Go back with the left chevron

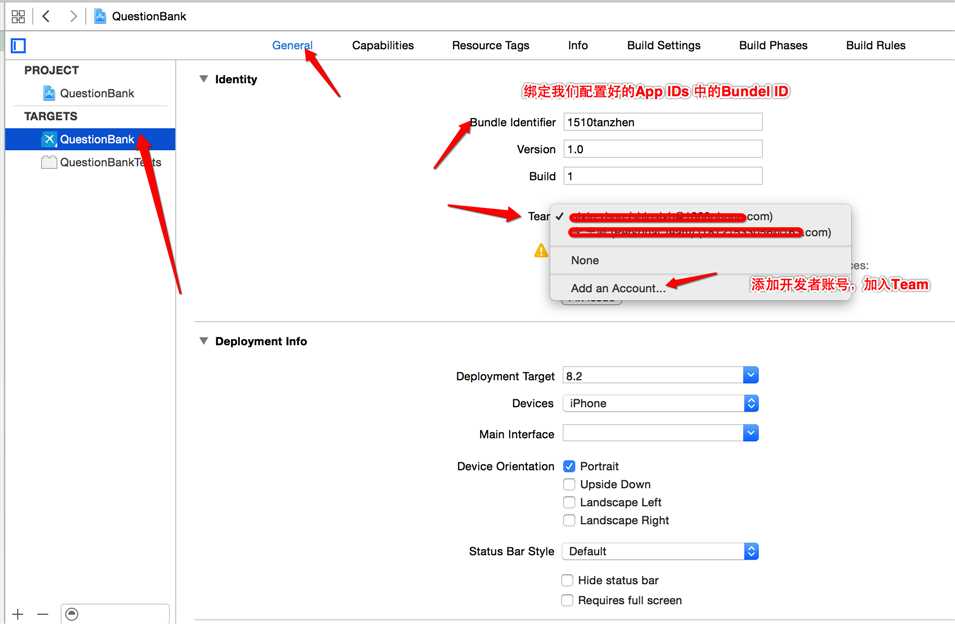(x=46, y=16)
